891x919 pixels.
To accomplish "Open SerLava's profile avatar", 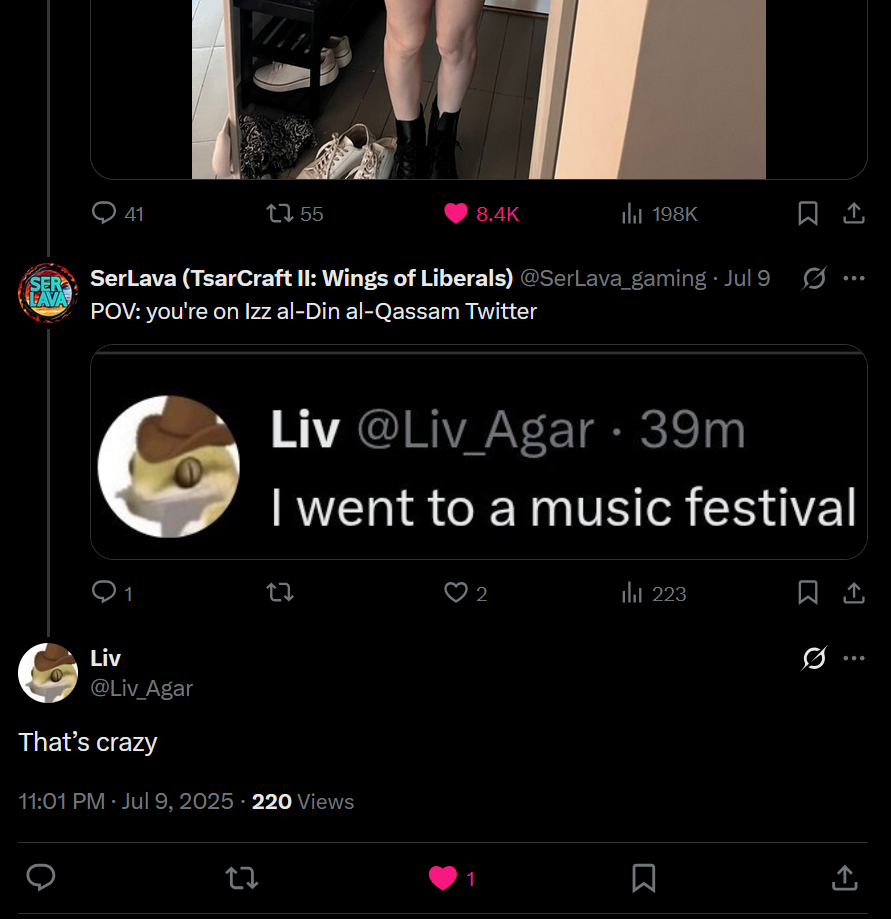I will pos(48,293).
